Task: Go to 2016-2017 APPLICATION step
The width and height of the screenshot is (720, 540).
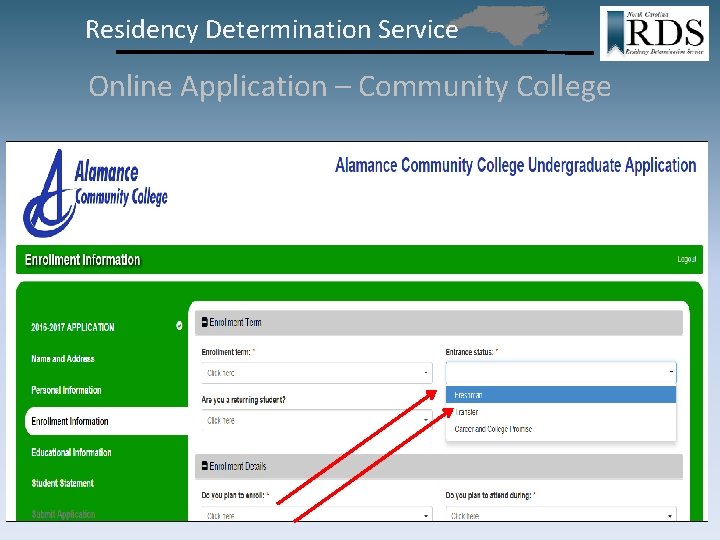Action: (x=73, y=327)
